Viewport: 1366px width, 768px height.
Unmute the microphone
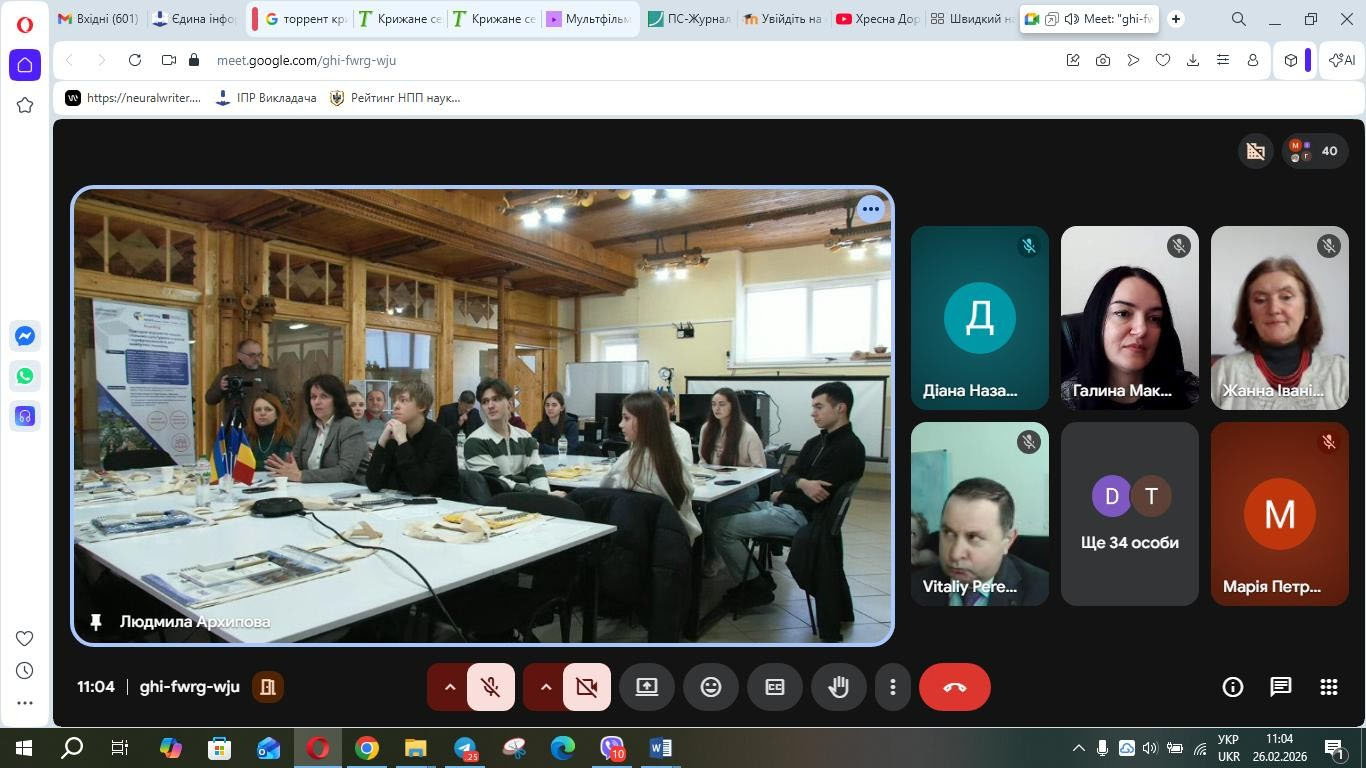click(490, 687)
